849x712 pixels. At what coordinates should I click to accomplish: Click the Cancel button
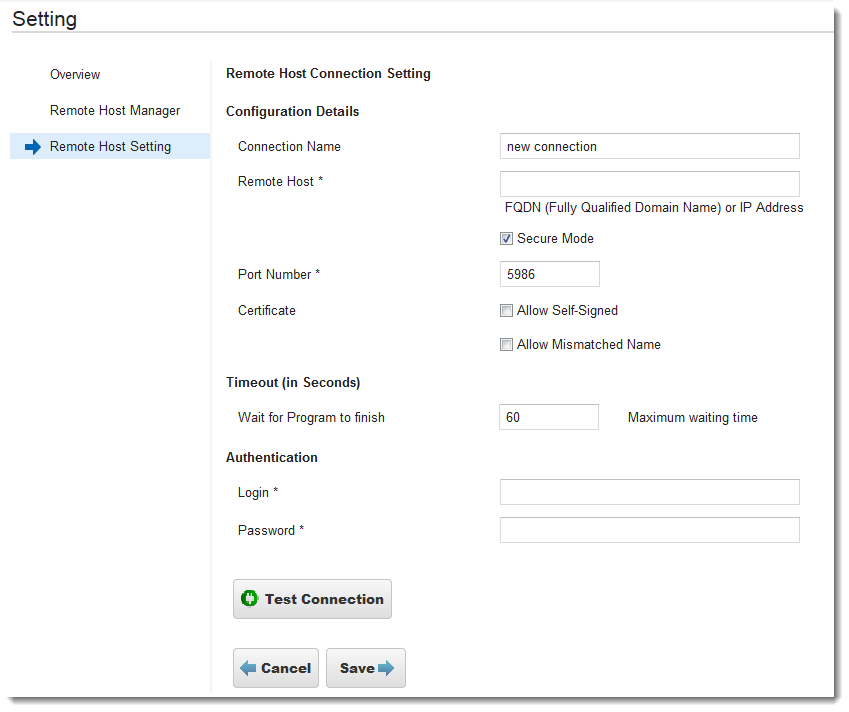point(276,668)
